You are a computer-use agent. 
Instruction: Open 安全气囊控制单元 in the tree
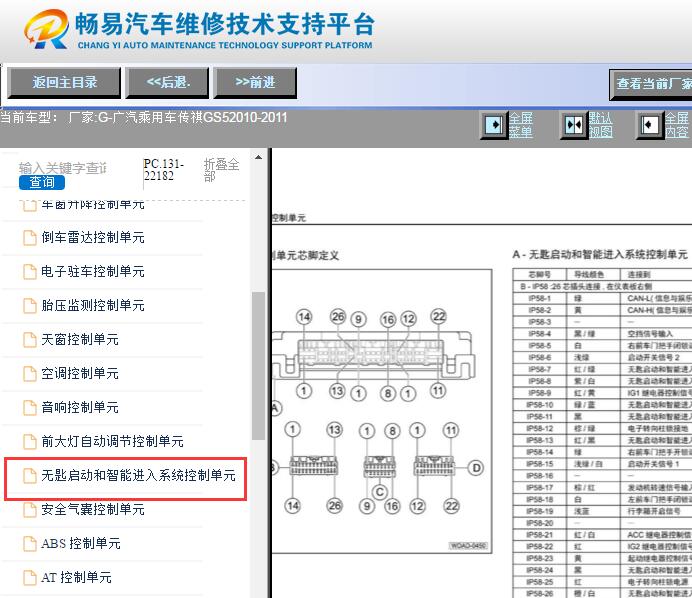pos(93,509)
